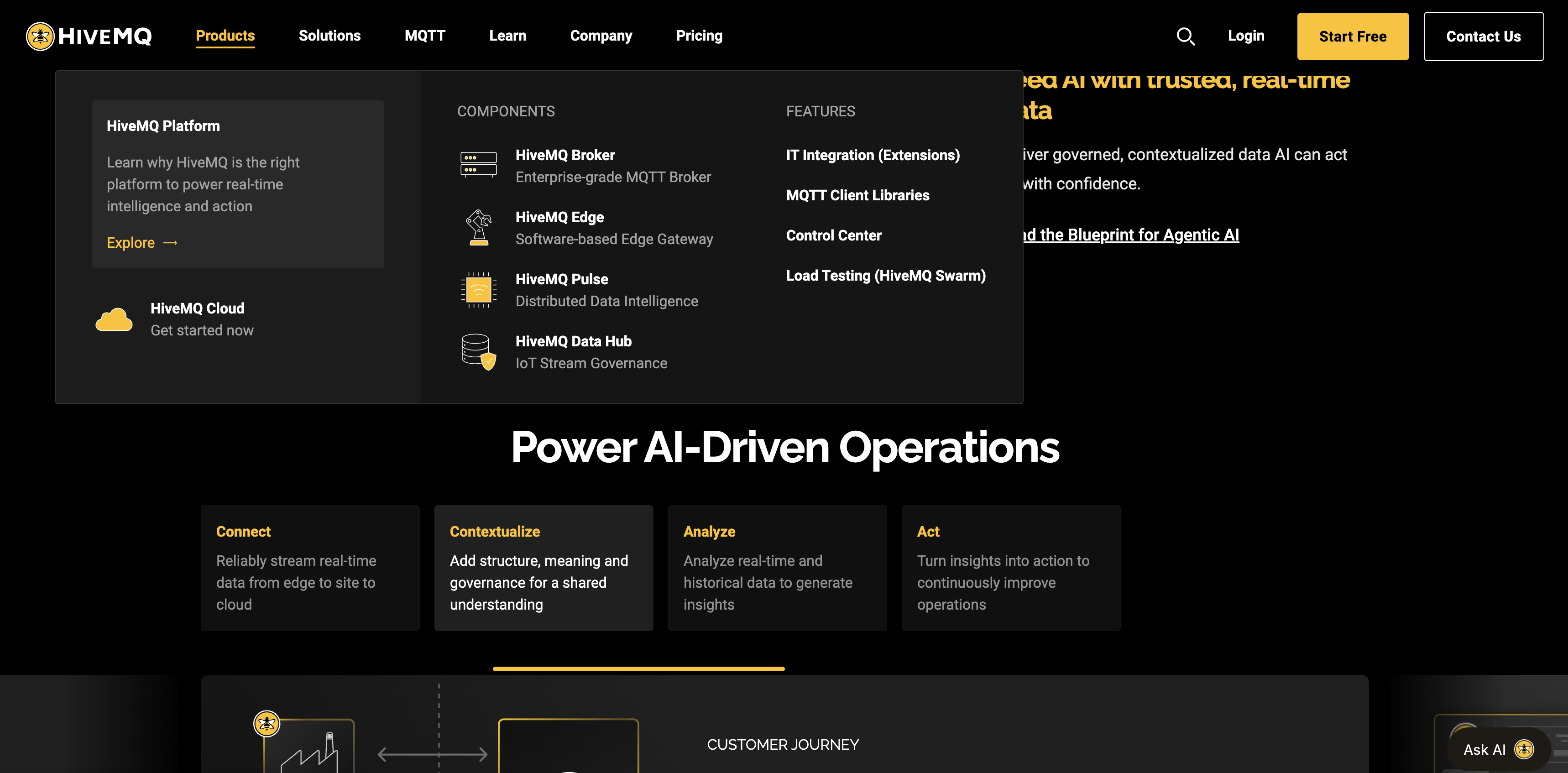
Task: Click the HiveMQ Broker server icon
Action: 478,164
